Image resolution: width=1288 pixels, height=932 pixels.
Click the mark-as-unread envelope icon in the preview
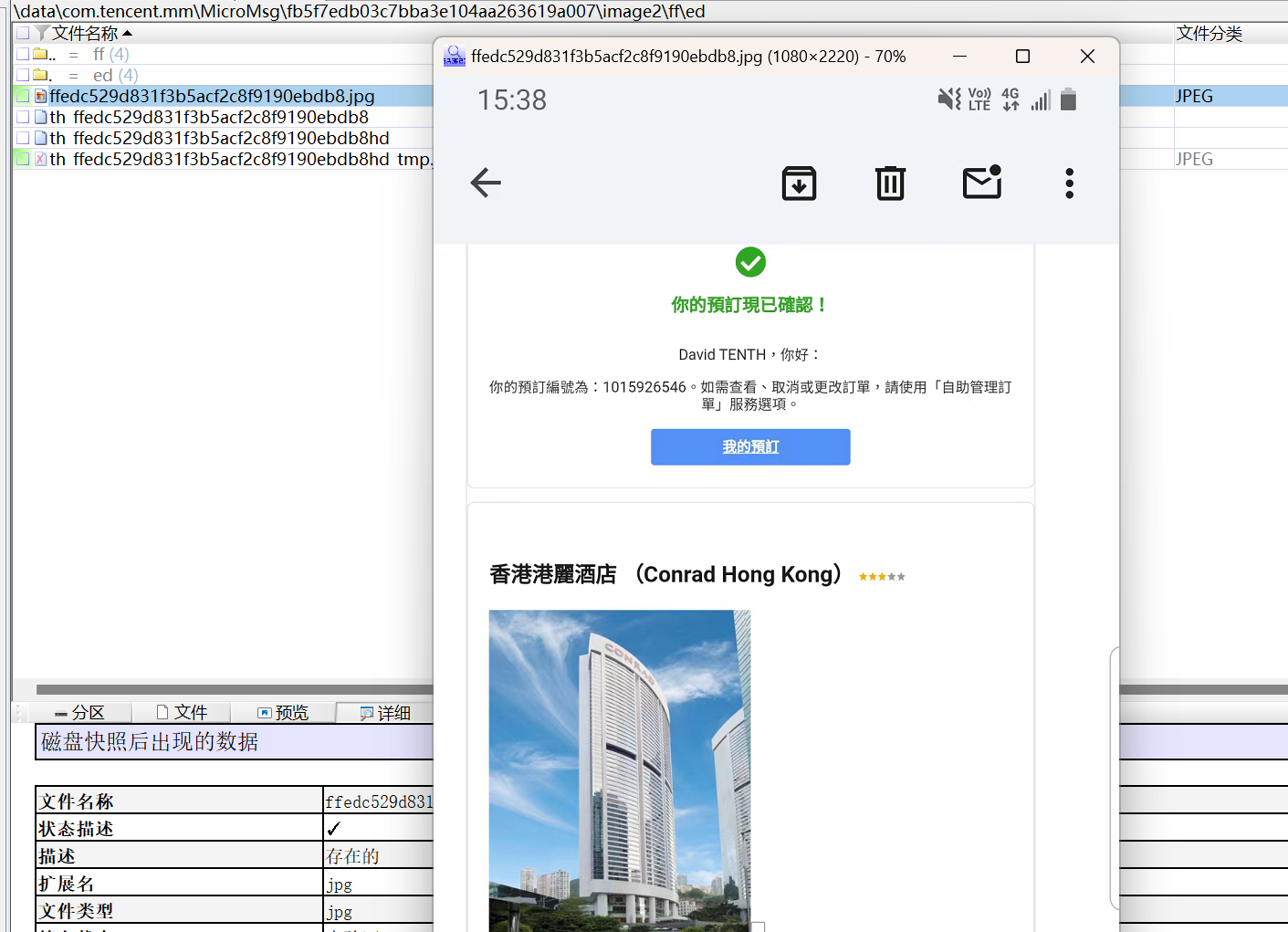(x=983, y=182)
